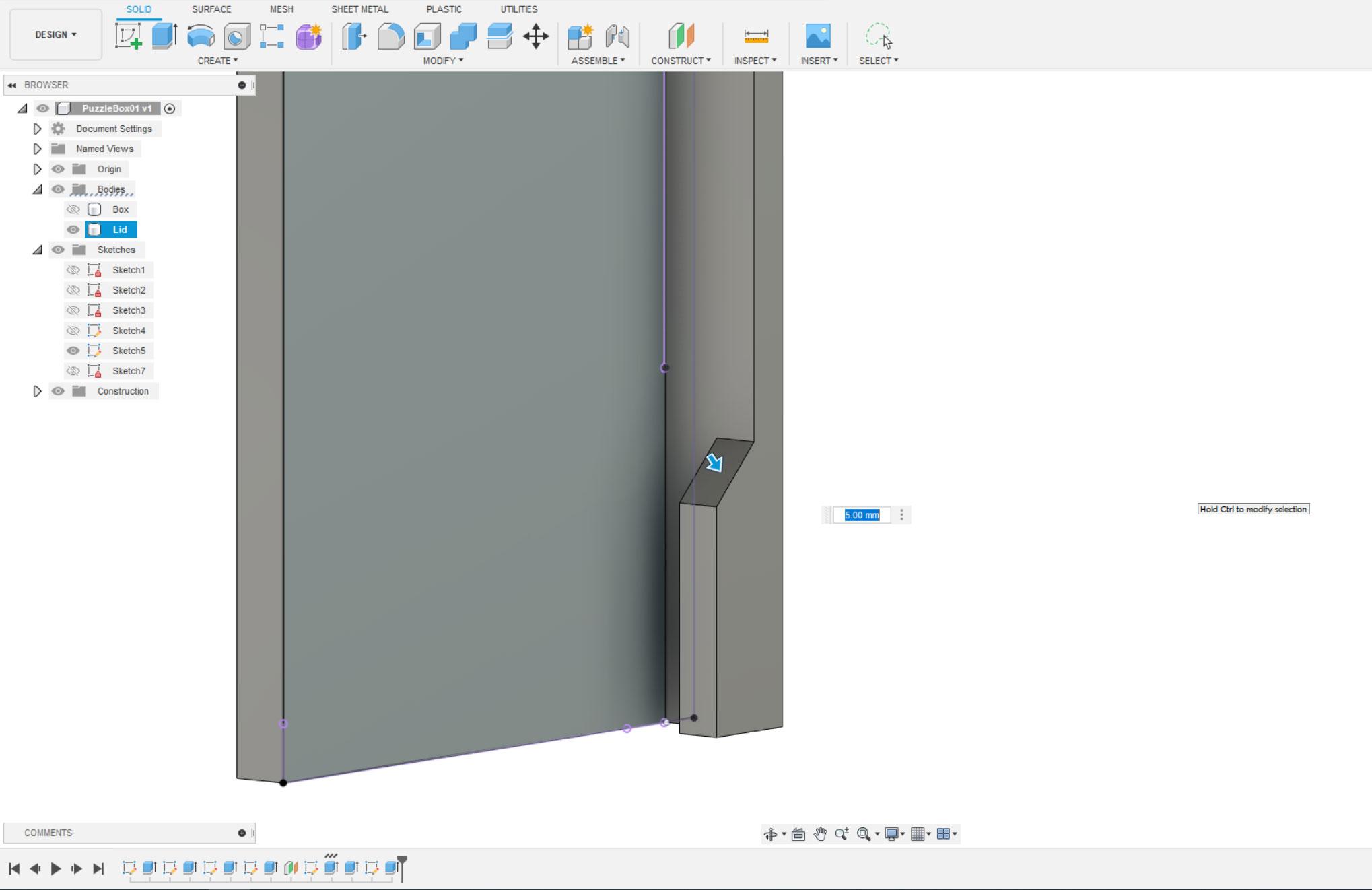
Task: Toggle visibility of Sketch3
Action: [x=73, y=310]
